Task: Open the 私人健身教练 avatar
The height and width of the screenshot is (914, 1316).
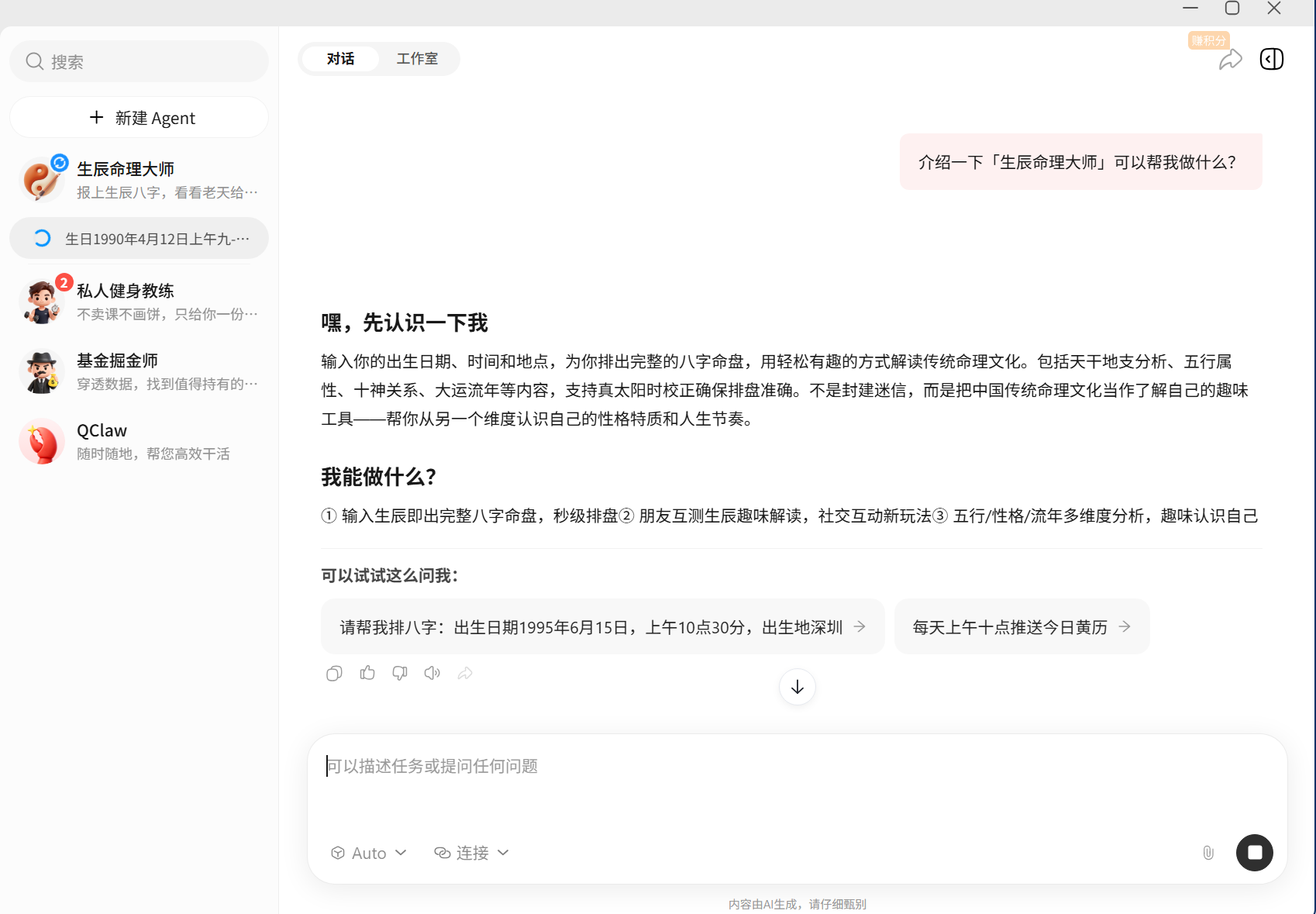Action: 41,302
